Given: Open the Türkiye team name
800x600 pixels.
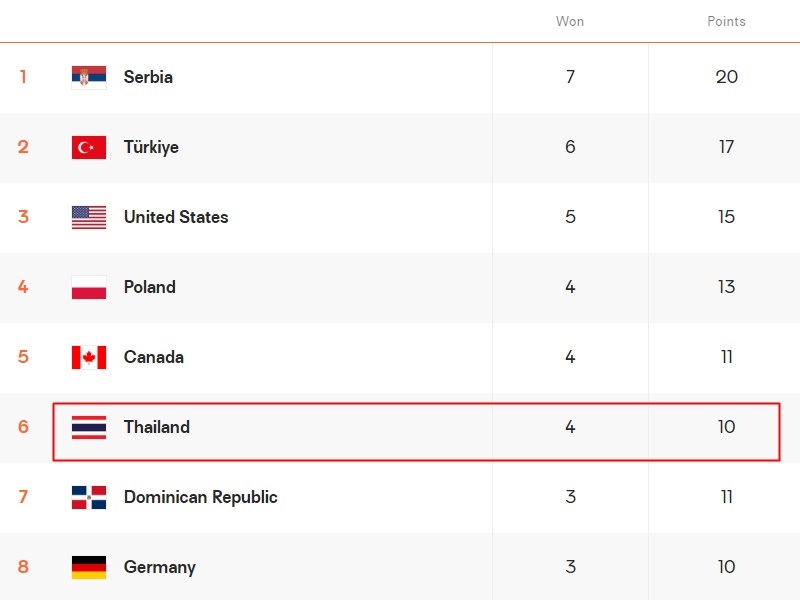Looking at the screenshot, I should [x=151, y=147].
